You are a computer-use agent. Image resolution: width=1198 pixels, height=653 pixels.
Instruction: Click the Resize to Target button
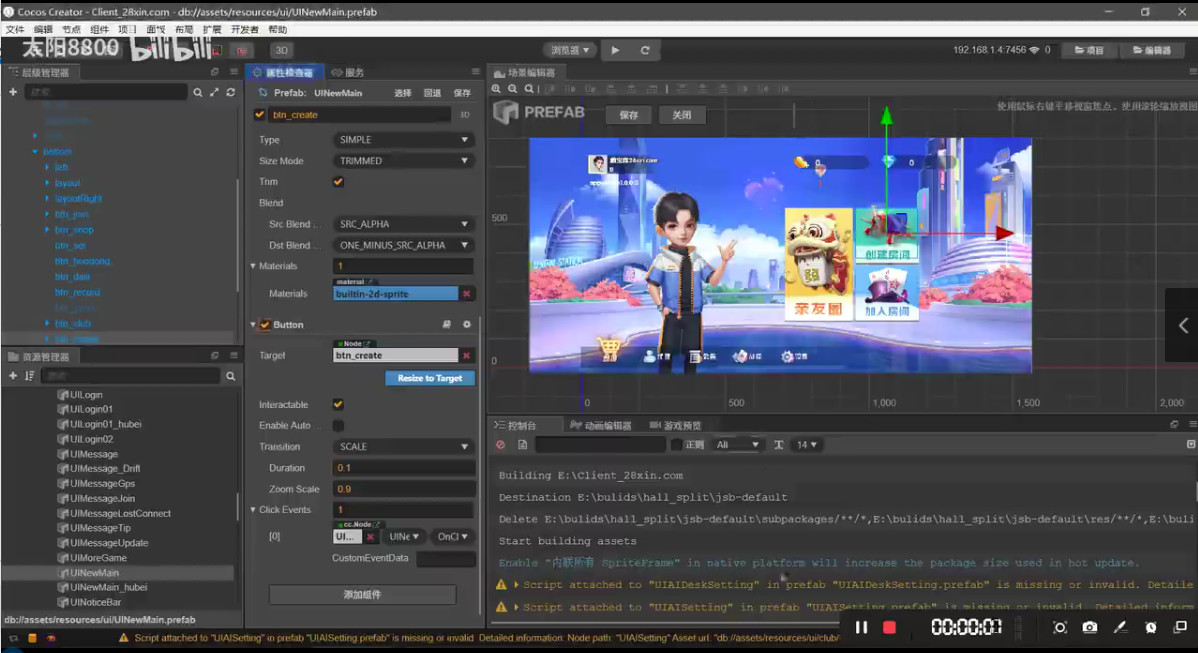pyautogui.click(x=429, y=378)
